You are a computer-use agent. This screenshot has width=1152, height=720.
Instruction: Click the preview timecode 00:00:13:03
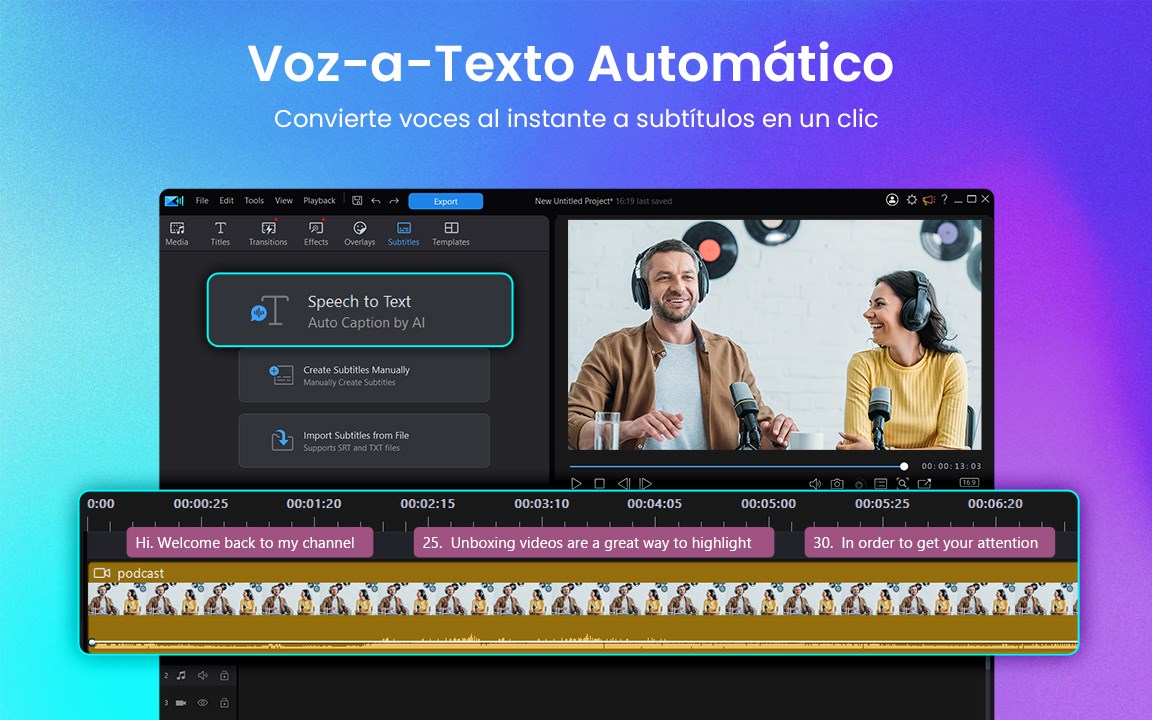(951, 467)
